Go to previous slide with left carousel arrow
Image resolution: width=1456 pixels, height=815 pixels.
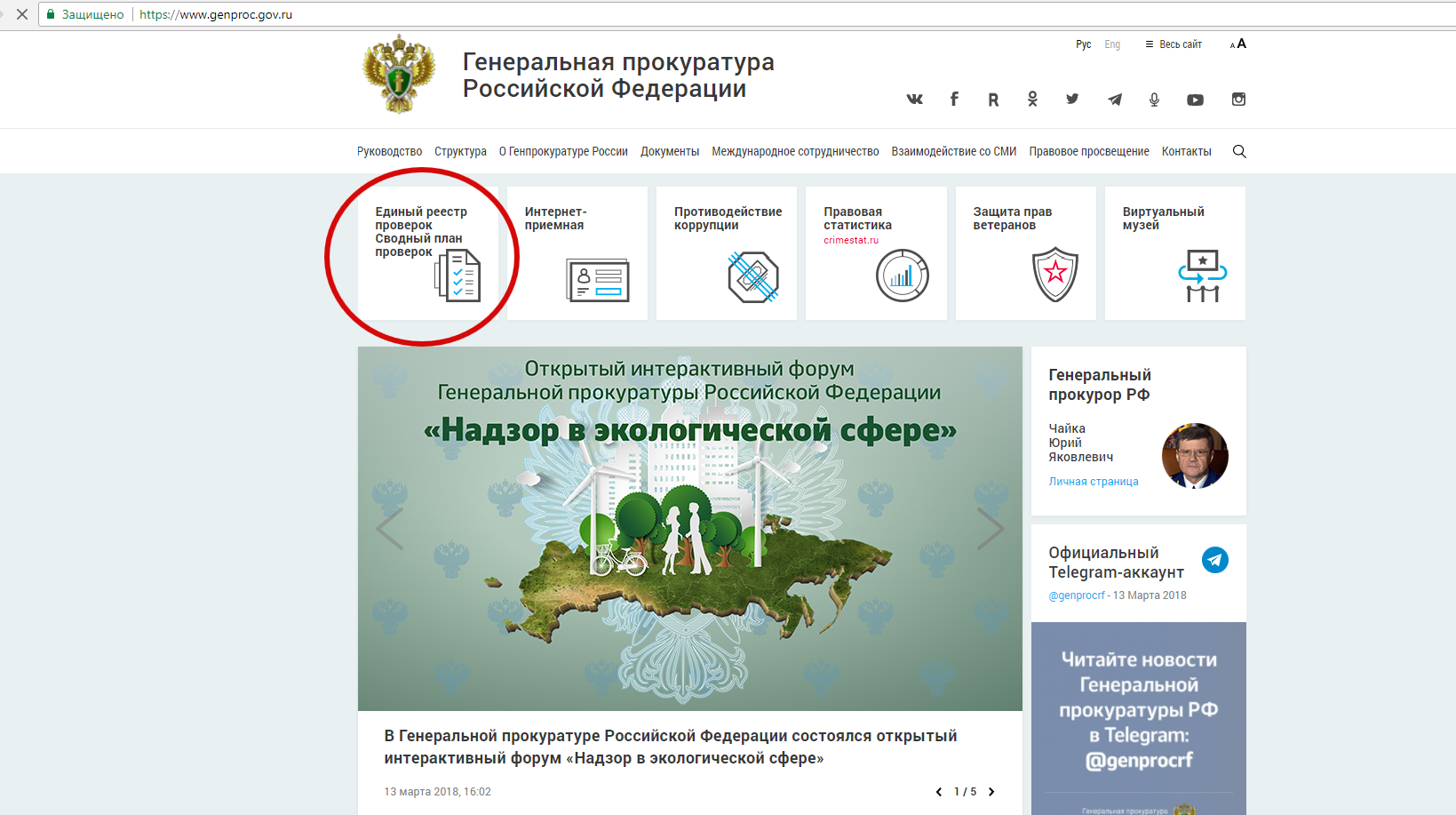[390, 529]
